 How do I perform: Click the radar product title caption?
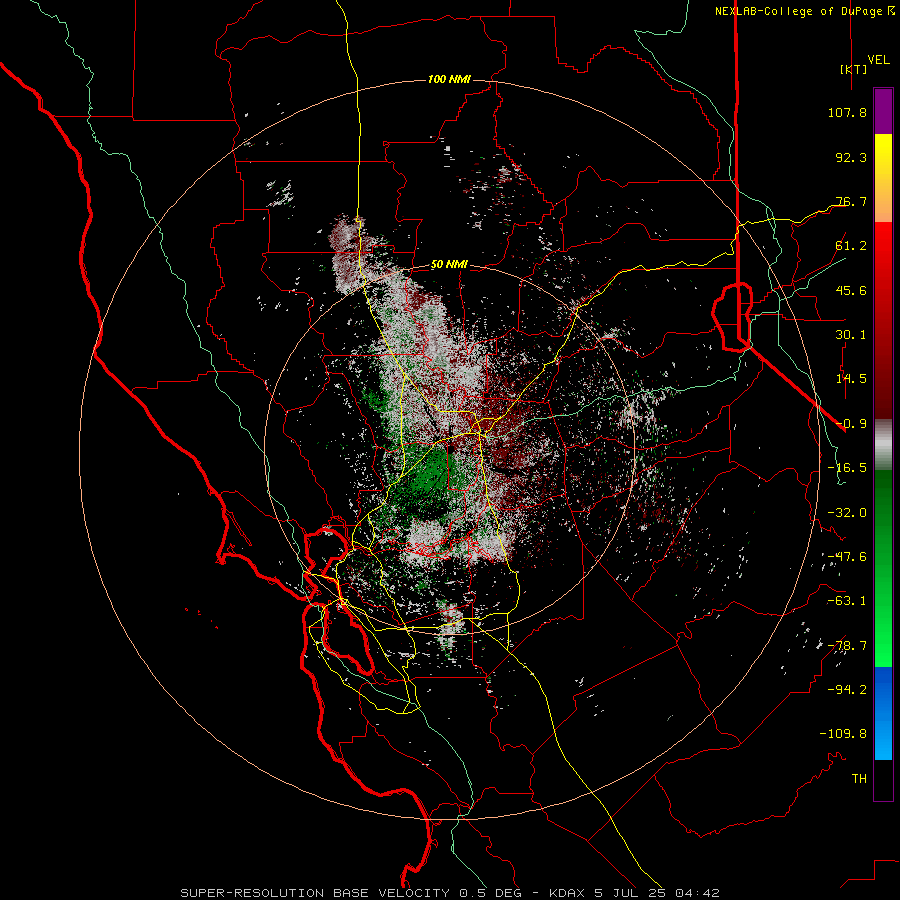(x=450, y=893)
